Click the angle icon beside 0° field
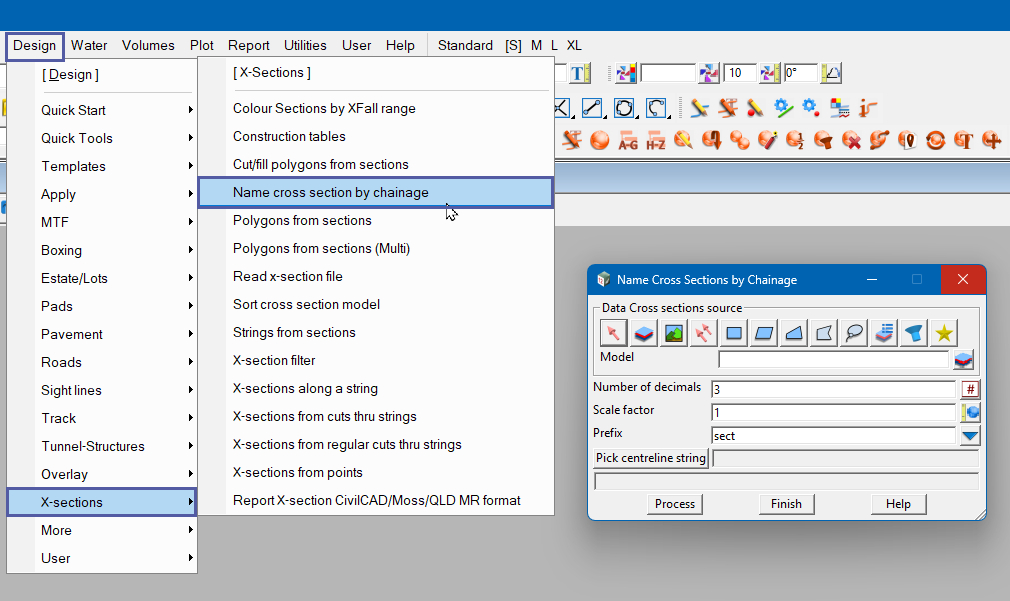The image size is (1010, 601). (x=831, y=73)
